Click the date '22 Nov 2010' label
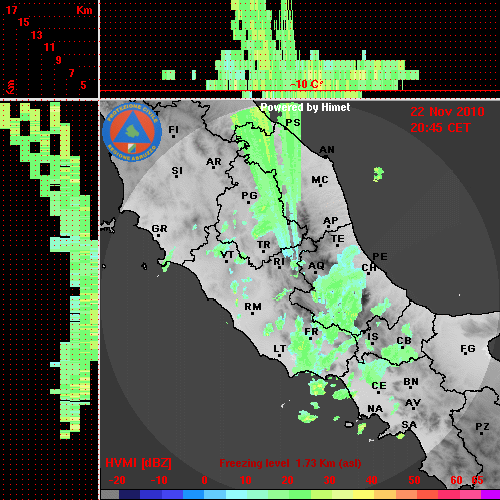The height and width of the screenshot is (500, 500). tap(447, 112)
